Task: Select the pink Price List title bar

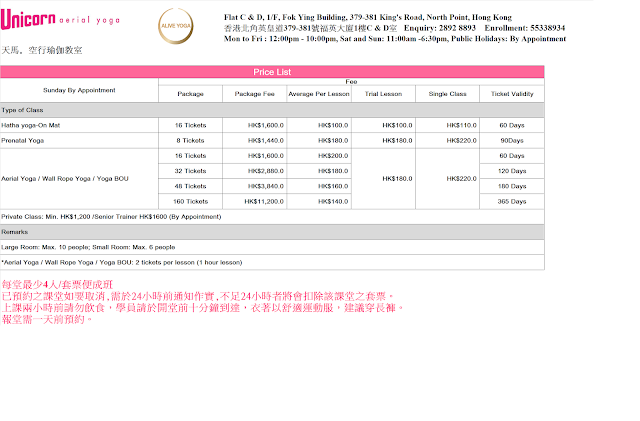Action: [272, 72]
